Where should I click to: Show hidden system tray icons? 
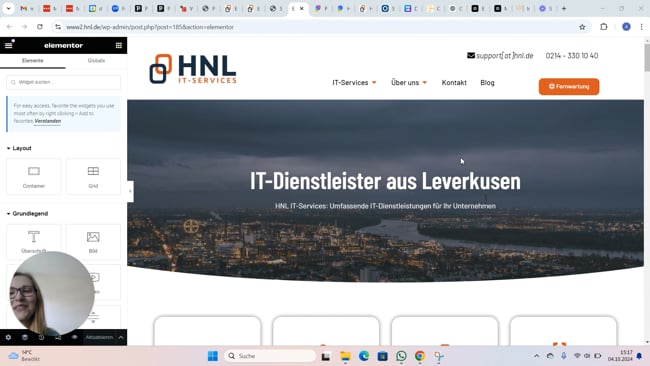[536, 356]
